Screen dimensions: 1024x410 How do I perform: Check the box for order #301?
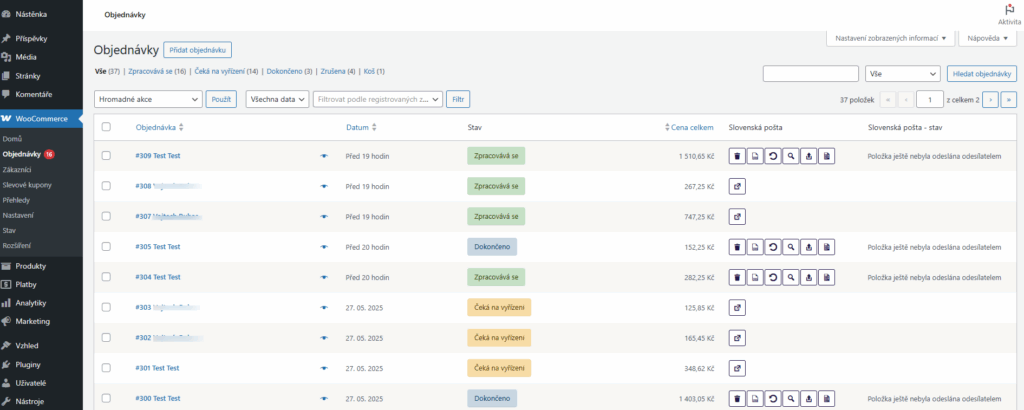pyautogui.click(x=106, y=368)
